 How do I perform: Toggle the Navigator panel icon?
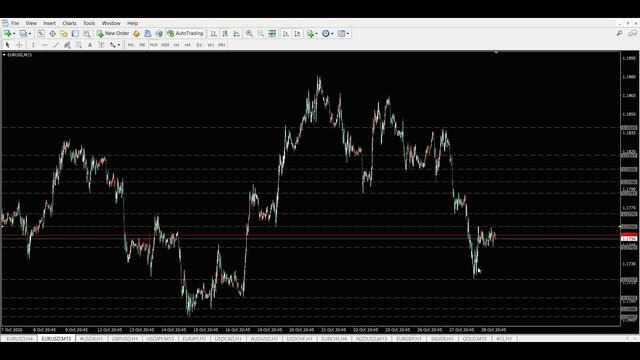click(64, 33)
